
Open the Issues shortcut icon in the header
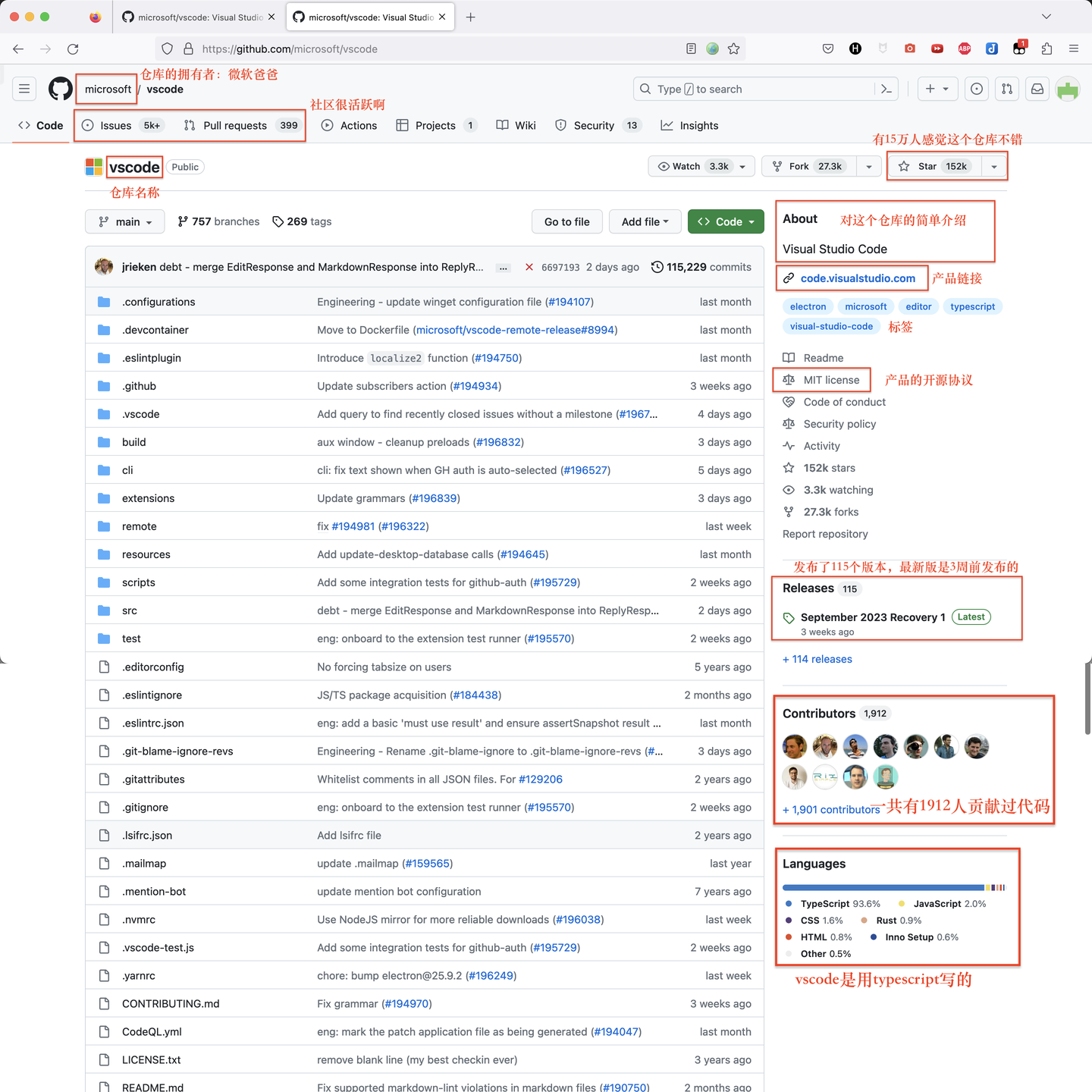click(x=977, y=89)
